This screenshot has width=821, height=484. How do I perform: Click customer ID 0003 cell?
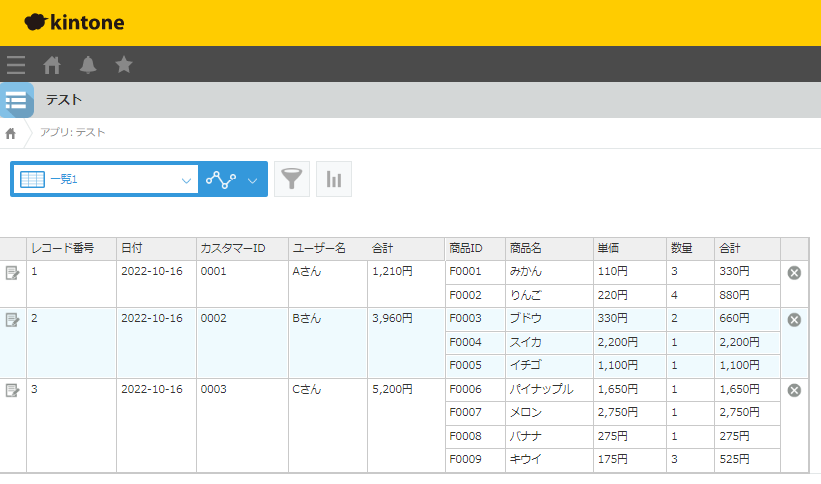(242, 425)
